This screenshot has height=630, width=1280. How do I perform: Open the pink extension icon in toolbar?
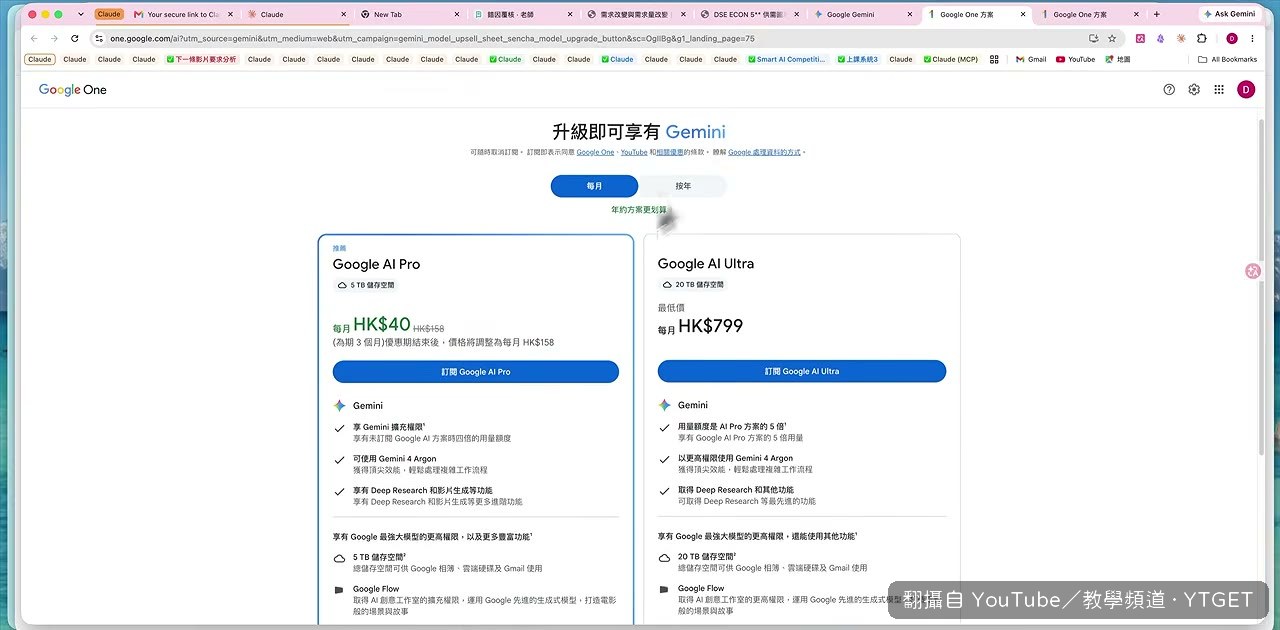pyautogui.click(x=1141, y=38)
